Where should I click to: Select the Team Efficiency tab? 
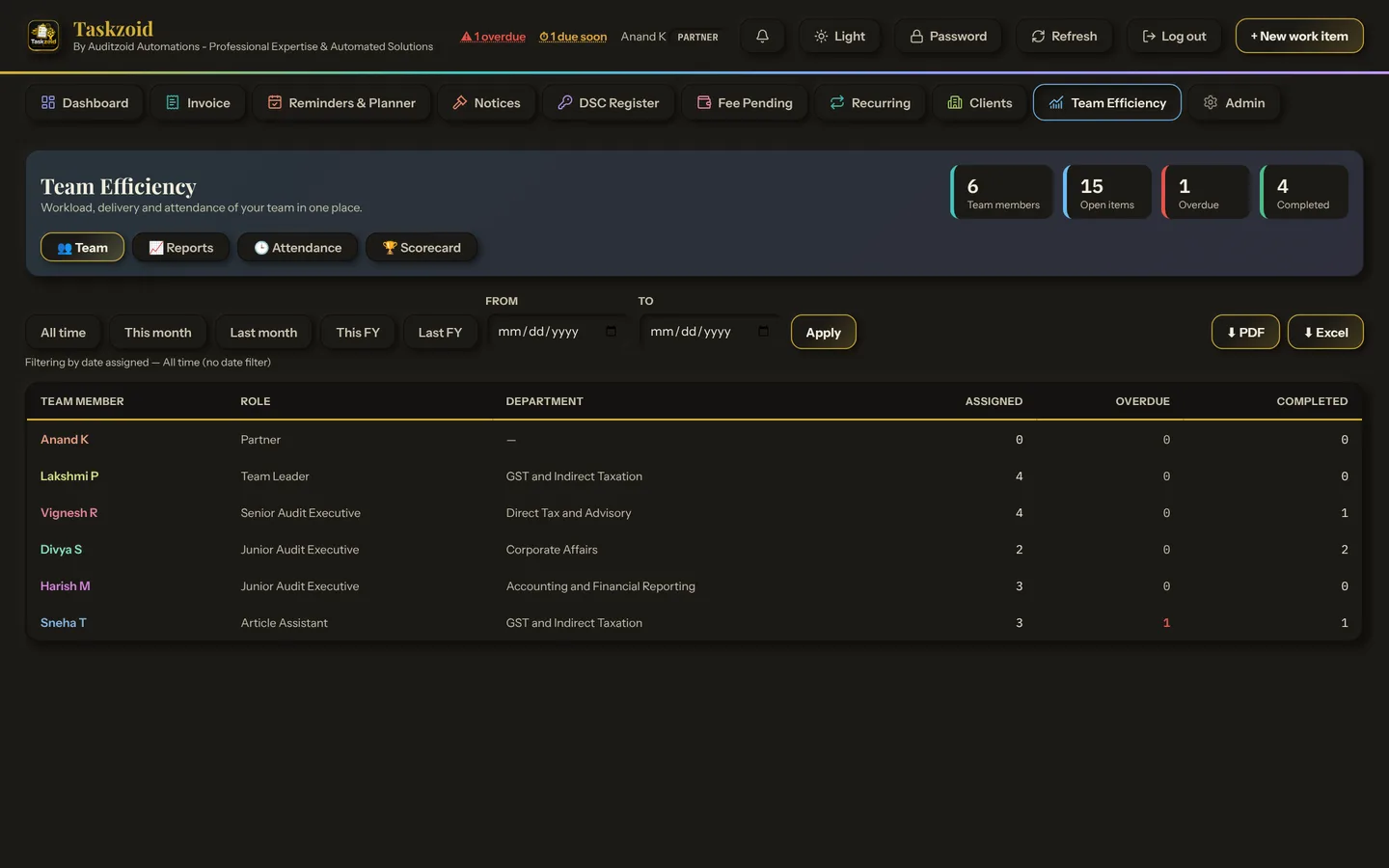pyautogui.click(x=1107, y=102)
